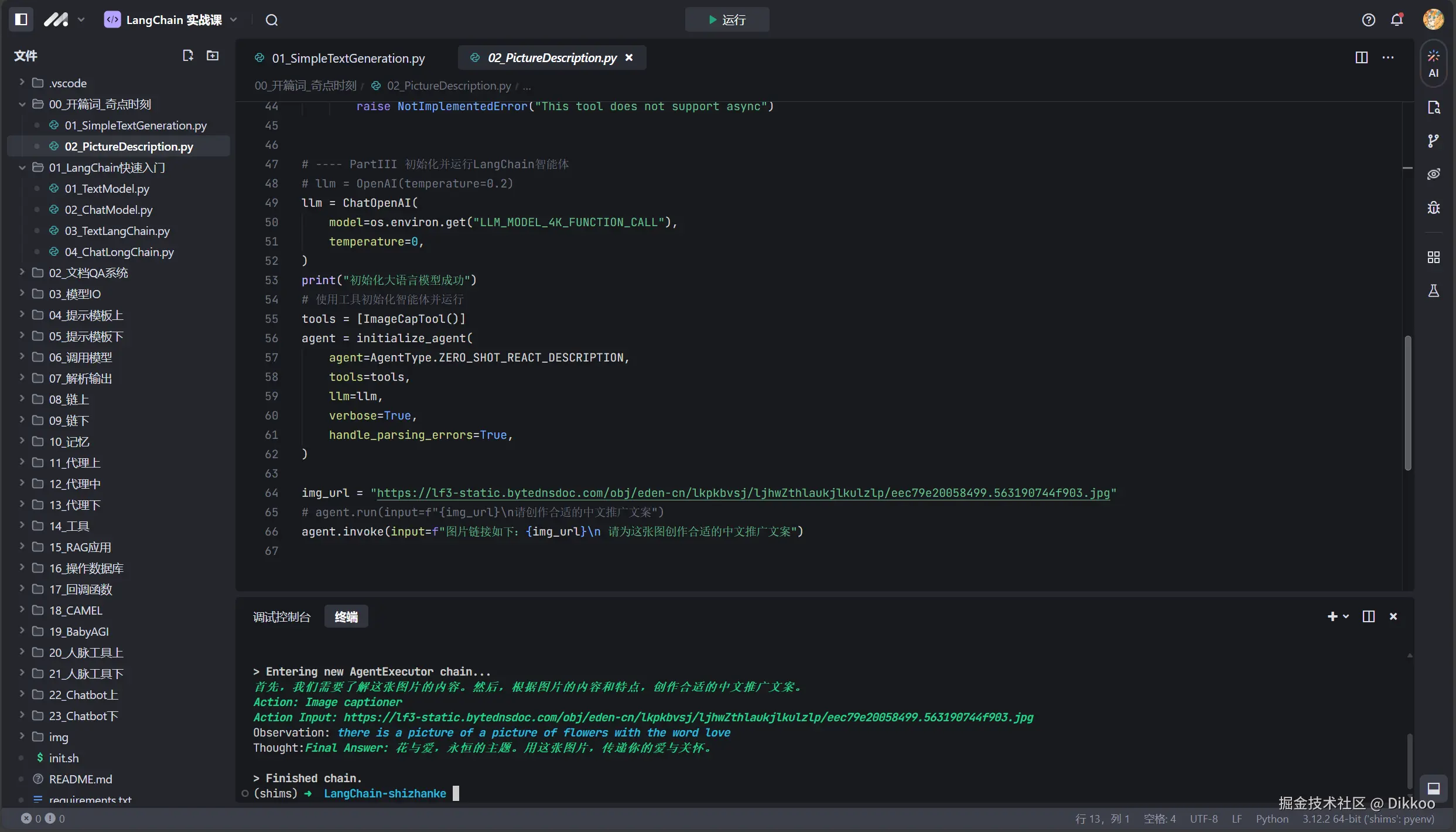The height and width of the screenshot is (832, 1456).
Task: Click the 运行 run button
Action: click(x=727, y=20)
